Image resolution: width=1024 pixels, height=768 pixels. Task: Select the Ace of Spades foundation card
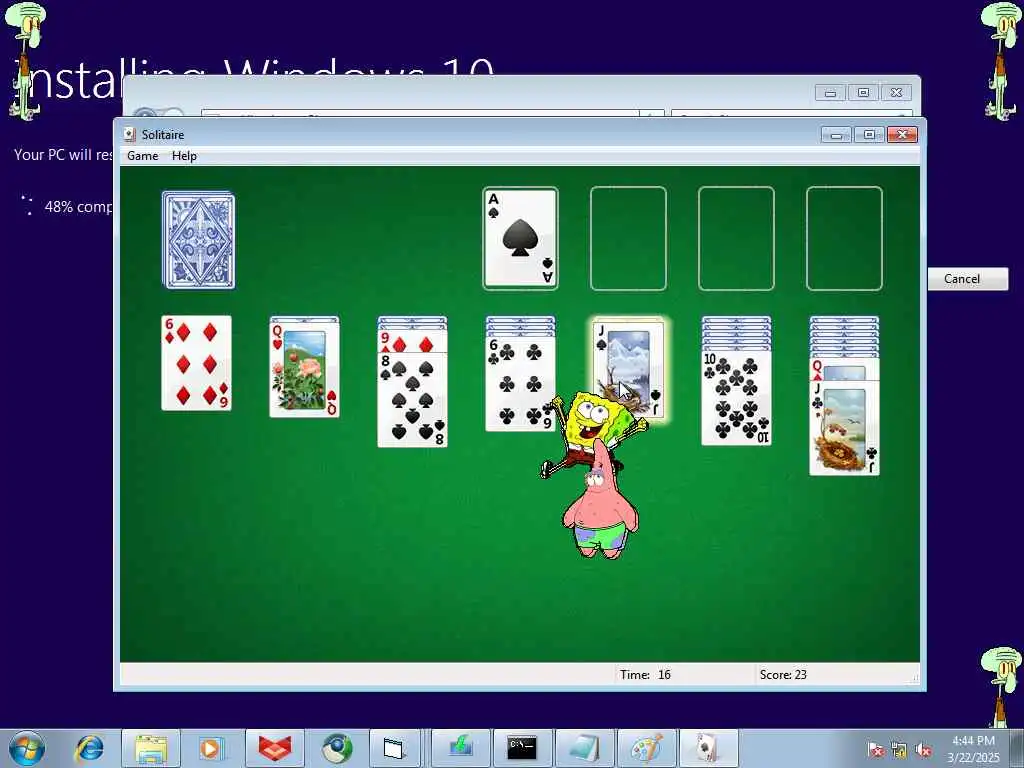(x=520, y=238)
